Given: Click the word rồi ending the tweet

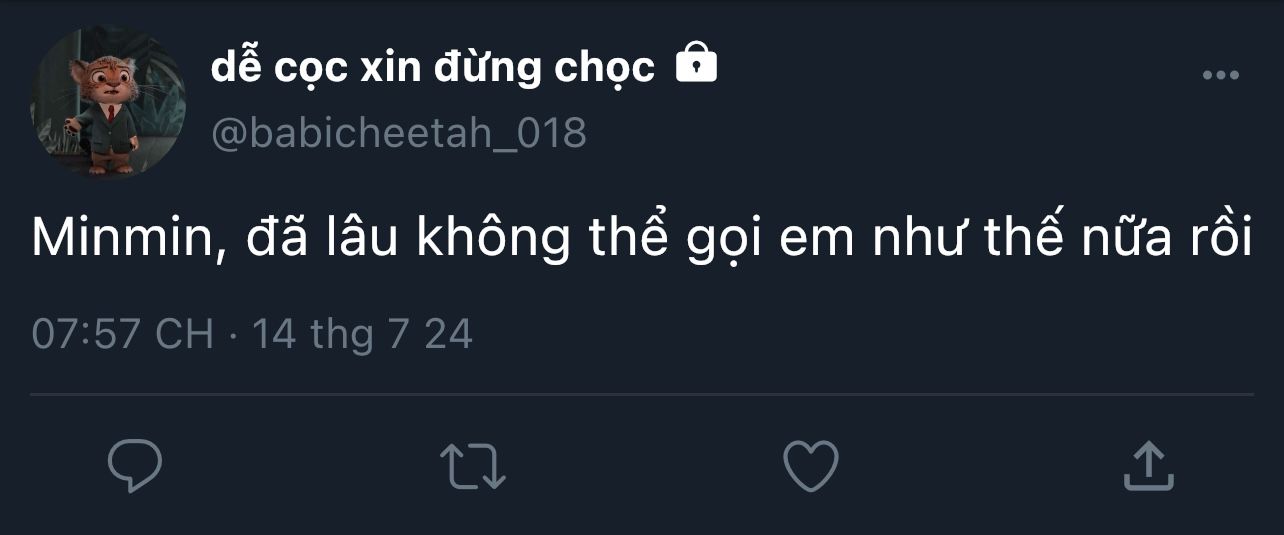Looking at the screenshot, I should click(1221, 239).
